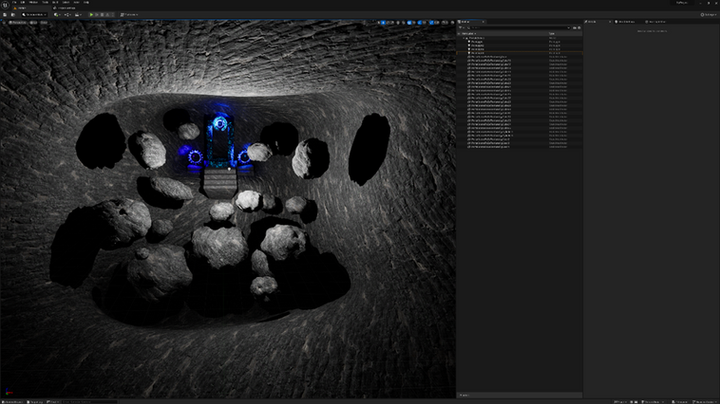The image size is (720, 404).
Task: Open the Content Drawer
Action: (12, 402)
